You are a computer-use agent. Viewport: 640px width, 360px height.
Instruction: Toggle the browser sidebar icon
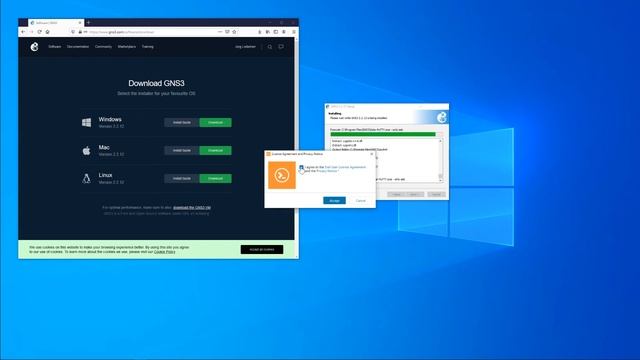click(276, 32)
